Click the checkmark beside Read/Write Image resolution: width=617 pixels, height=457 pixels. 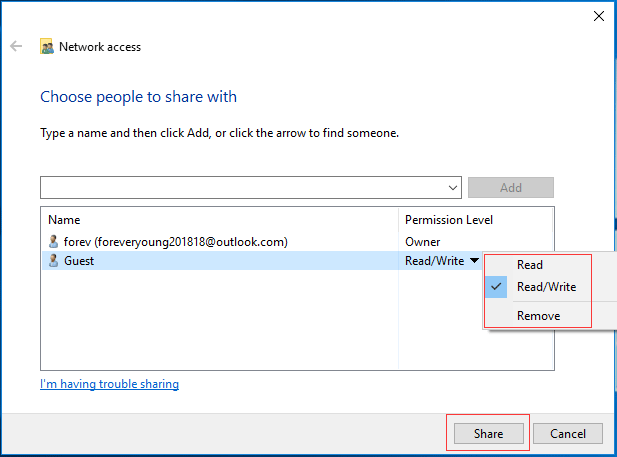[497, 287]
